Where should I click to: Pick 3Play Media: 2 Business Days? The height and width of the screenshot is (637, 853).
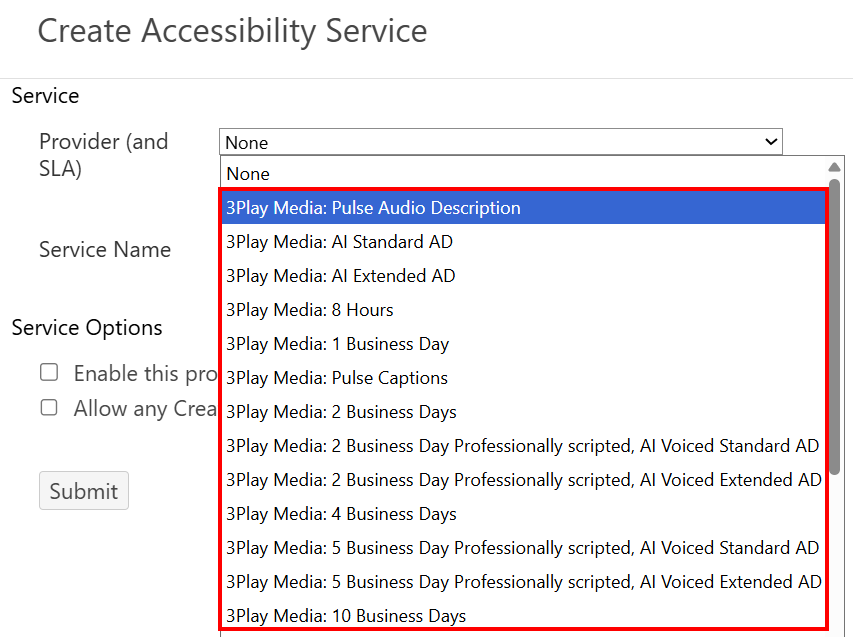[523, 411]
